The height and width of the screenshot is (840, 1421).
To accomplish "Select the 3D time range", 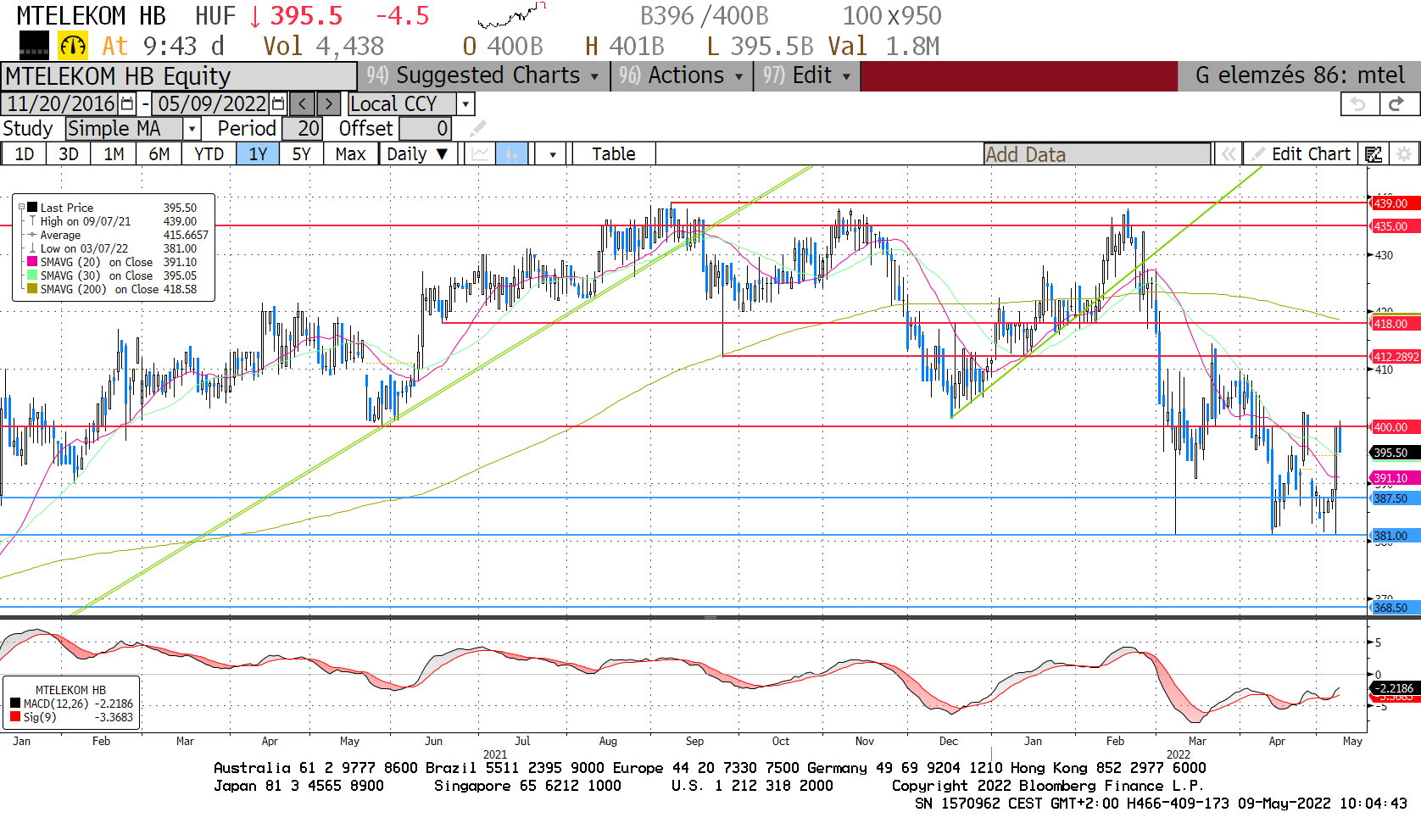I will point(69,154).
